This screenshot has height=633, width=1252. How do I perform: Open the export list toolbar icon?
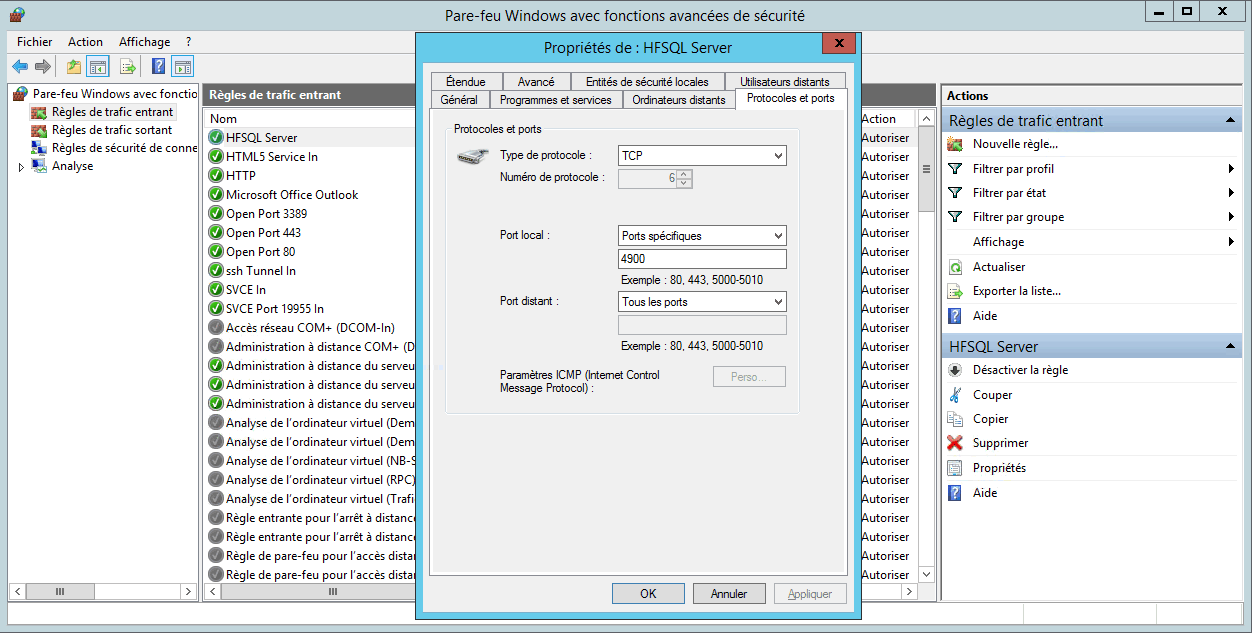[x=126, y=66]
